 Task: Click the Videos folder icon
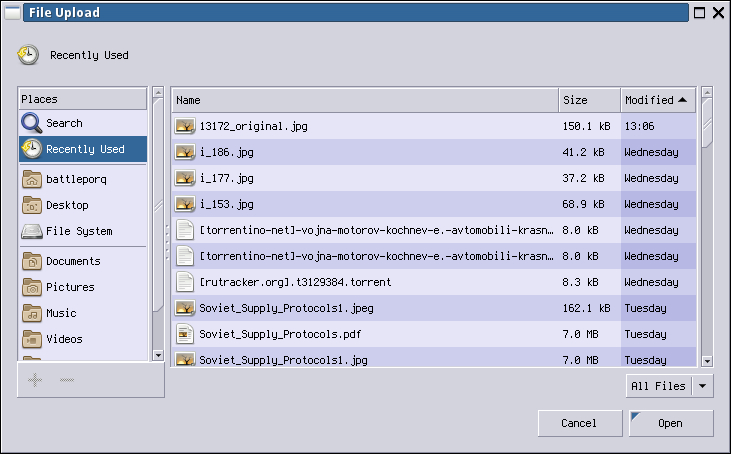pyautogui.click(x=32, y=339)
